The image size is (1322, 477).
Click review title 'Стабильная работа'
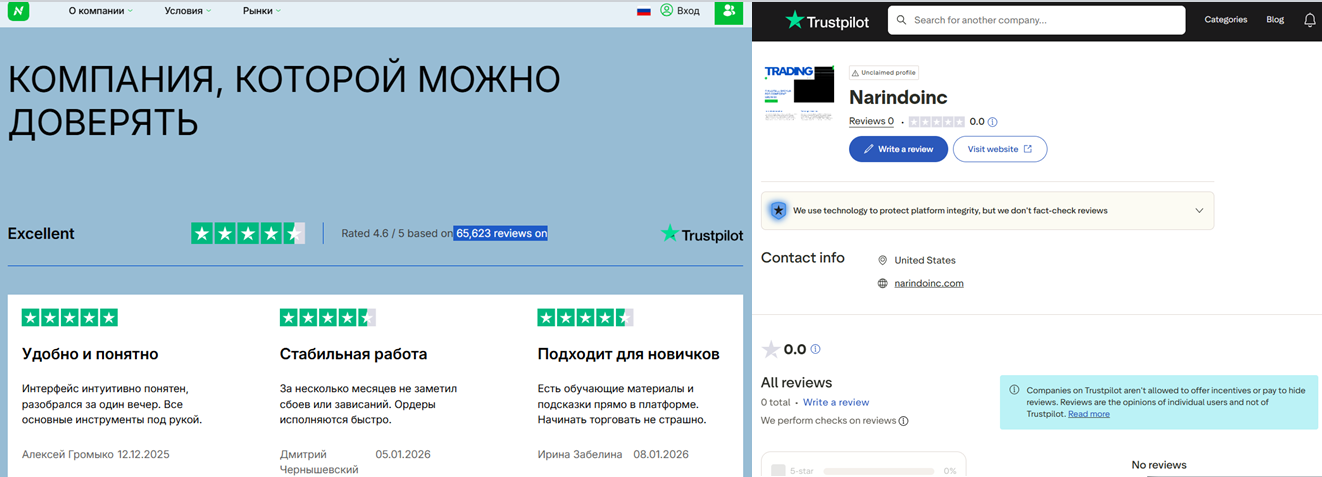click(353, 354)
